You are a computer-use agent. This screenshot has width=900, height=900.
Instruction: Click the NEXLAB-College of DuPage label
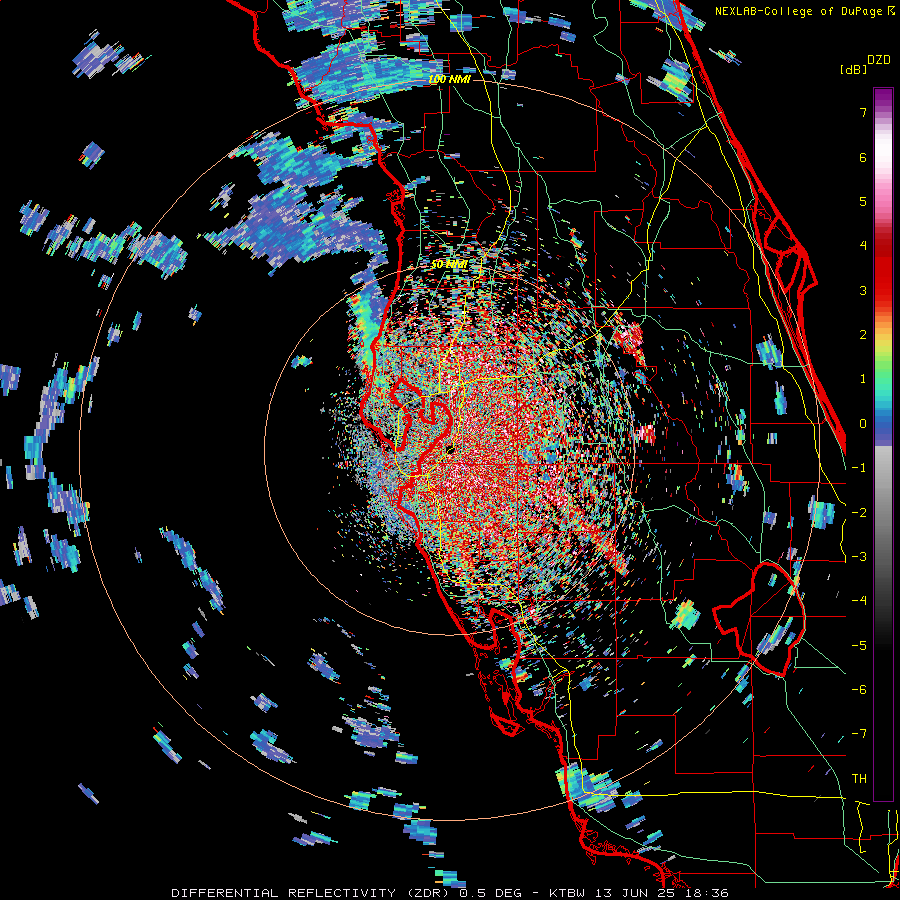pos(800,11)
